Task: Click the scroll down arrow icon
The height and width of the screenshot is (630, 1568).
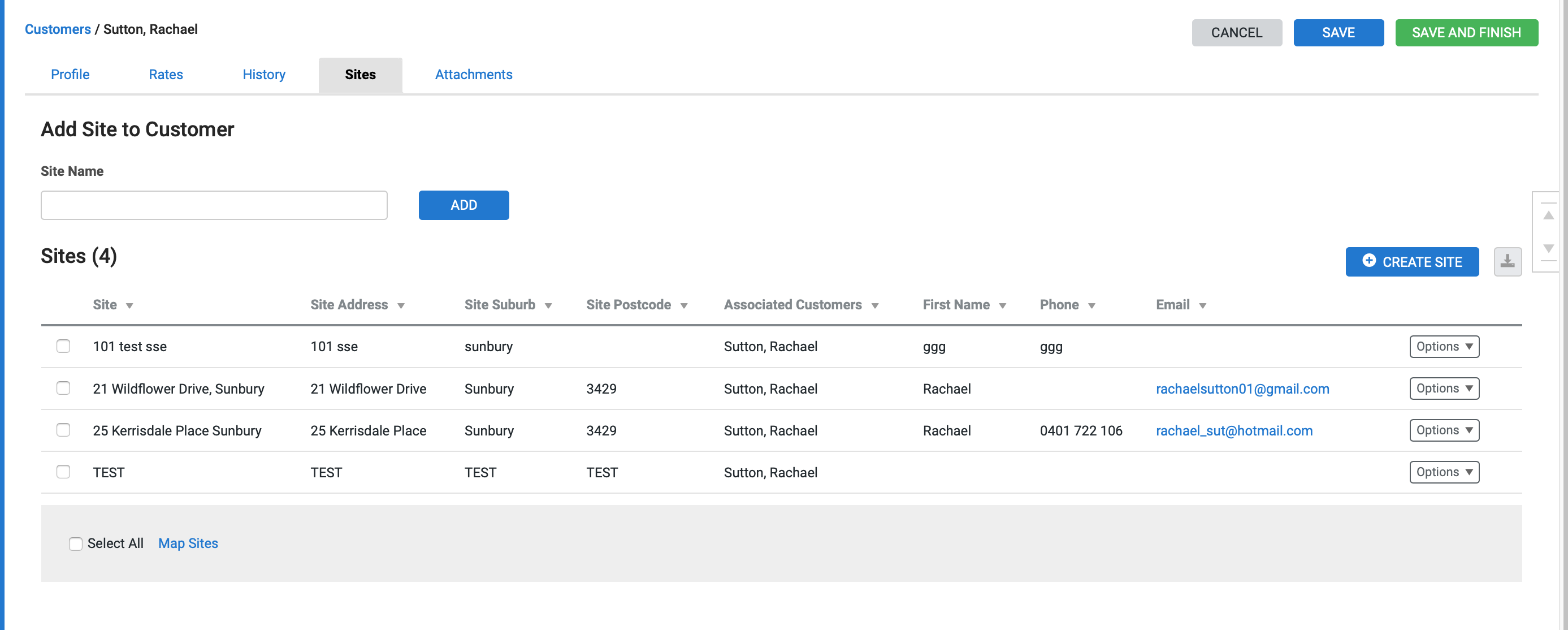Action: pos(1548,248)
